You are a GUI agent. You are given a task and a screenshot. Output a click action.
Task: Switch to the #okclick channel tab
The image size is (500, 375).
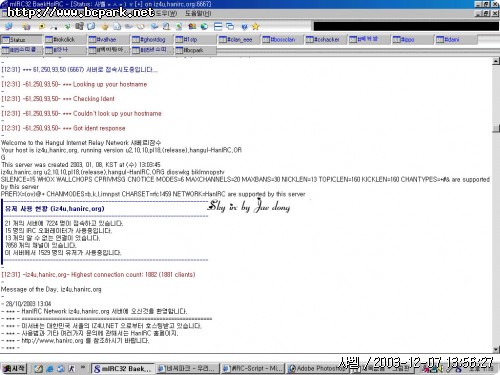pos(65,40)
